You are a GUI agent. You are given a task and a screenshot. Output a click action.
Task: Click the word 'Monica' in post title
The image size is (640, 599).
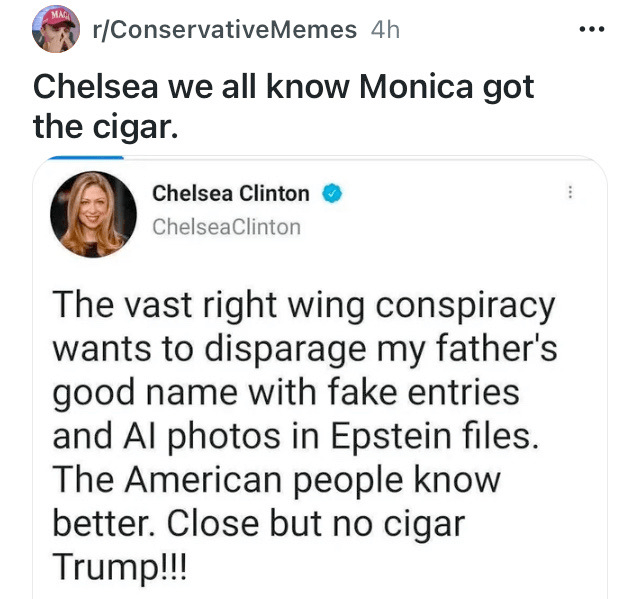(x=416, y=87)
